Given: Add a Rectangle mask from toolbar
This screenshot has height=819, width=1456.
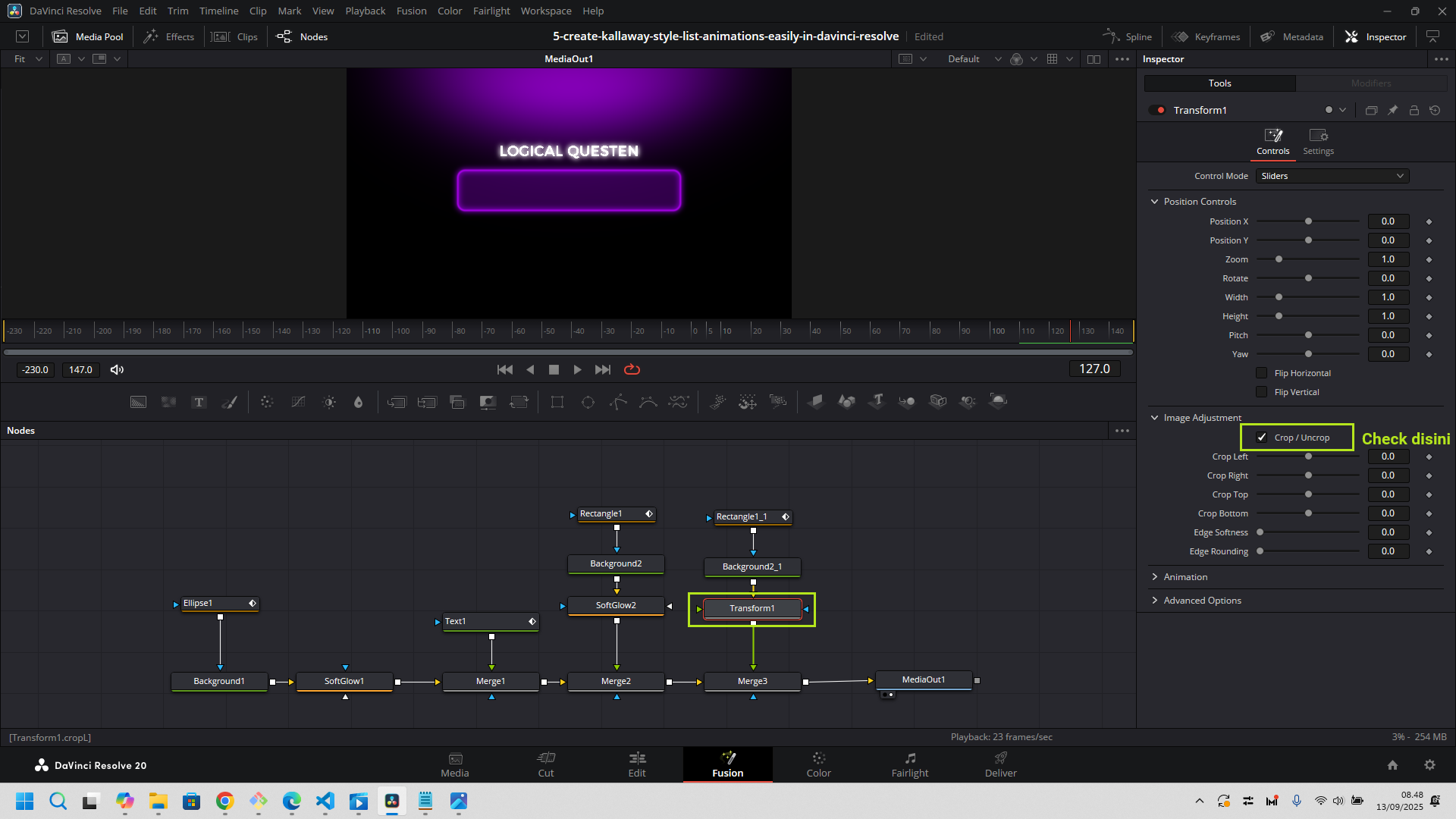Looking at the screenshot, I should [x=557, y=402].
